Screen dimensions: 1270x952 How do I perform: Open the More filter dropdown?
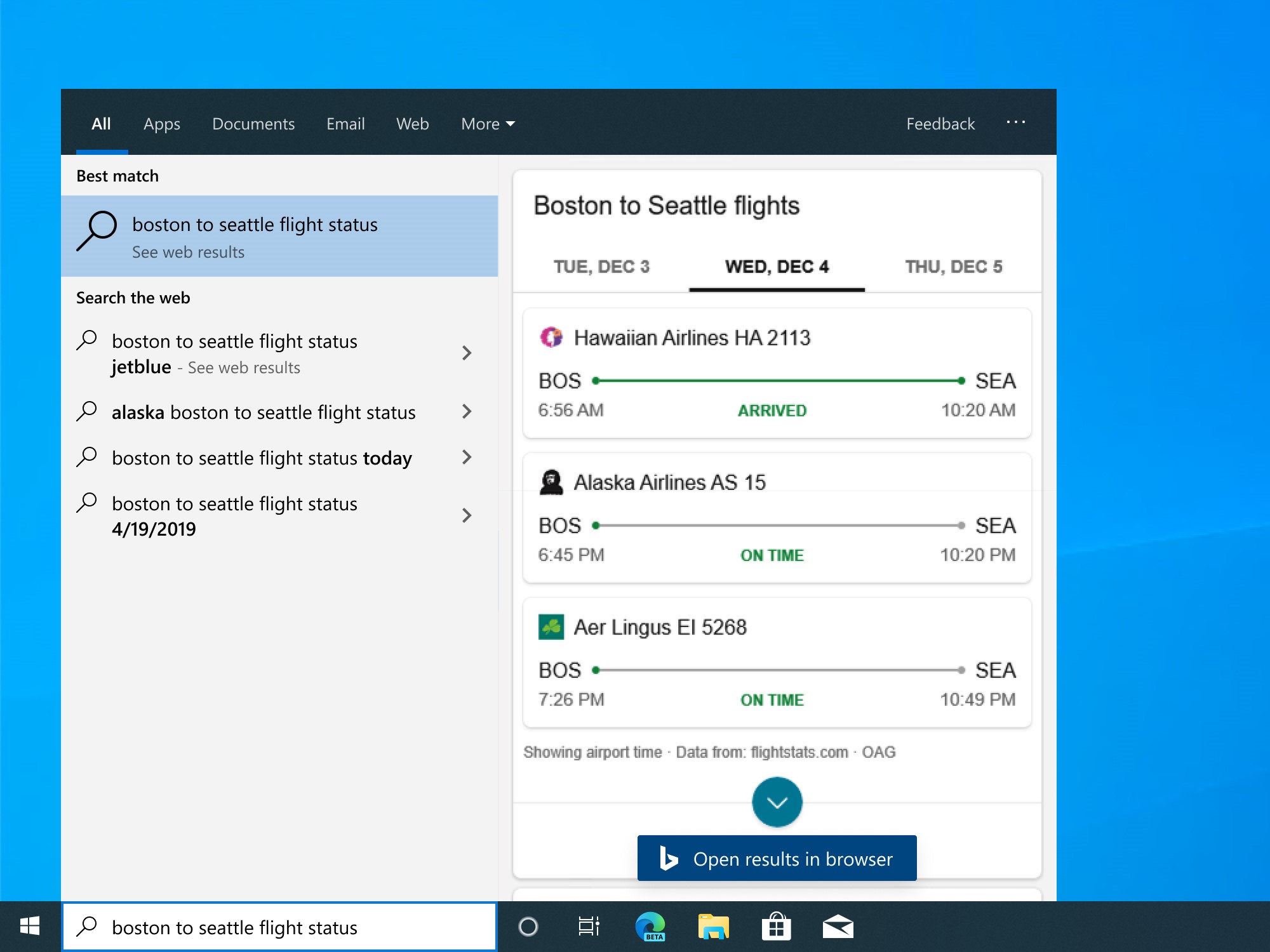click(488, 124)
